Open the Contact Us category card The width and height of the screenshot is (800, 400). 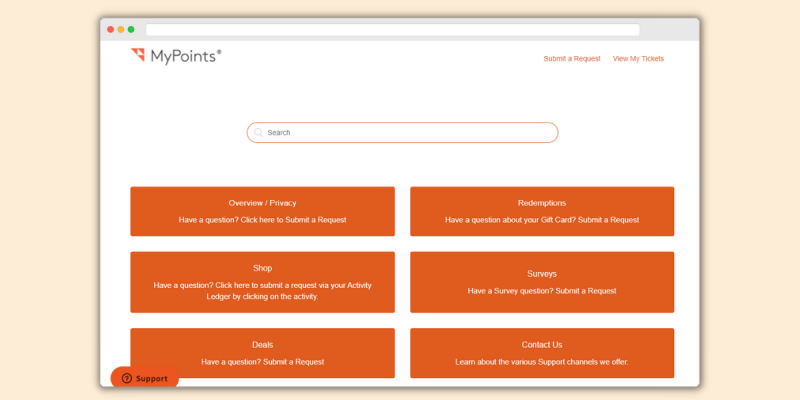[x=542, y=353]
